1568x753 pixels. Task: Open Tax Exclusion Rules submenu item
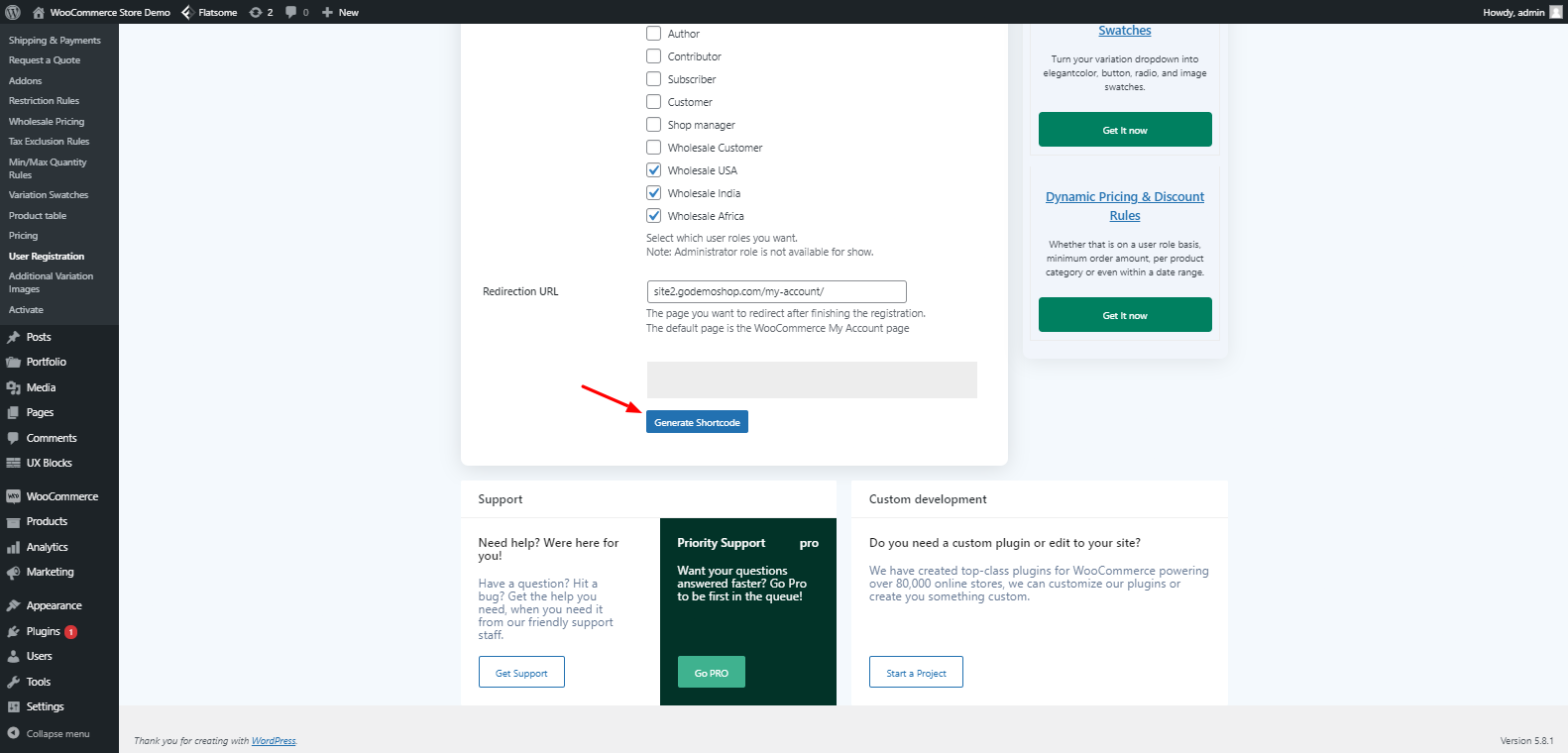[x=50, y=142]
